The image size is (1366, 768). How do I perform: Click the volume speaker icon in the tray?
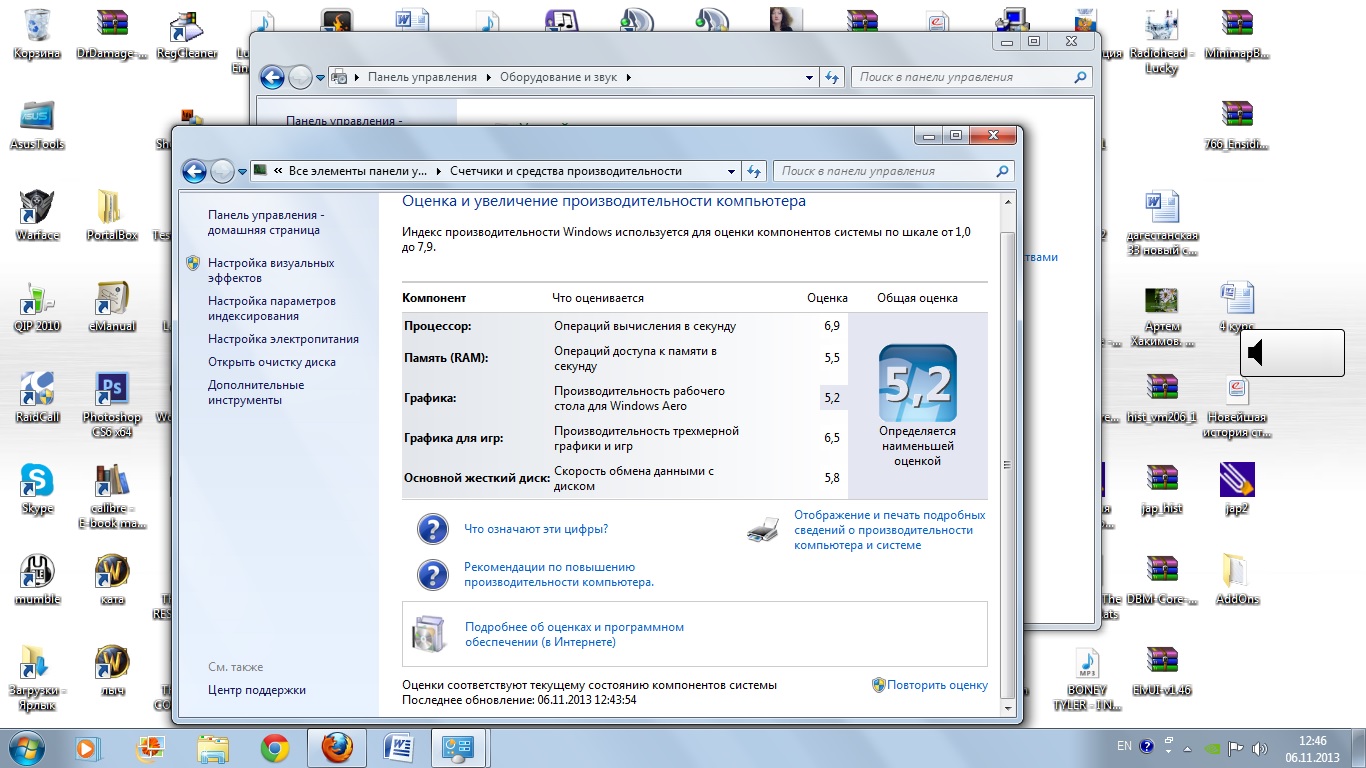[1262, 746]
